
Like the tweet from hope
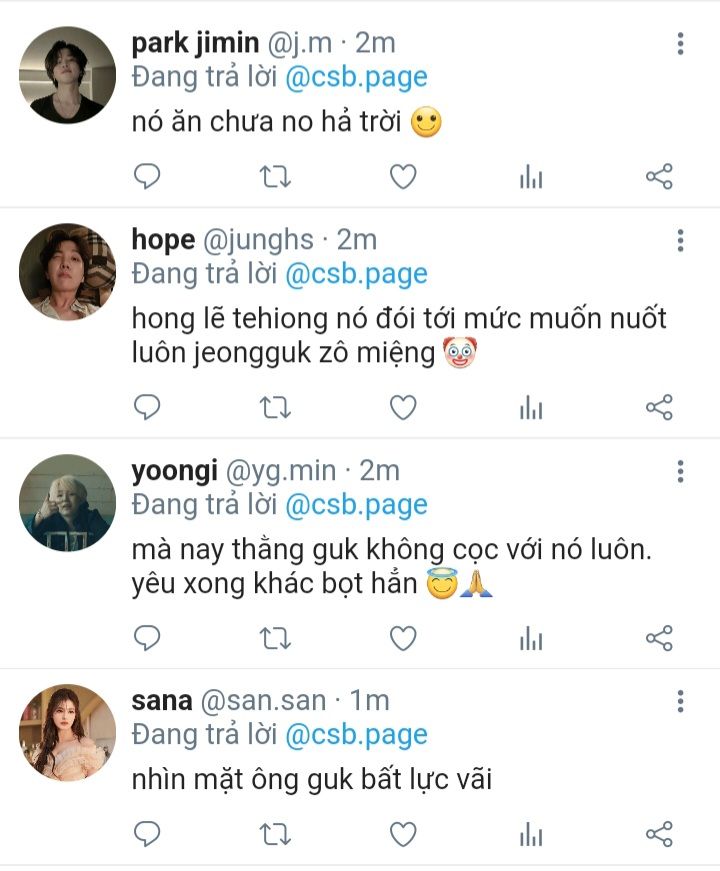pos(402,407)
